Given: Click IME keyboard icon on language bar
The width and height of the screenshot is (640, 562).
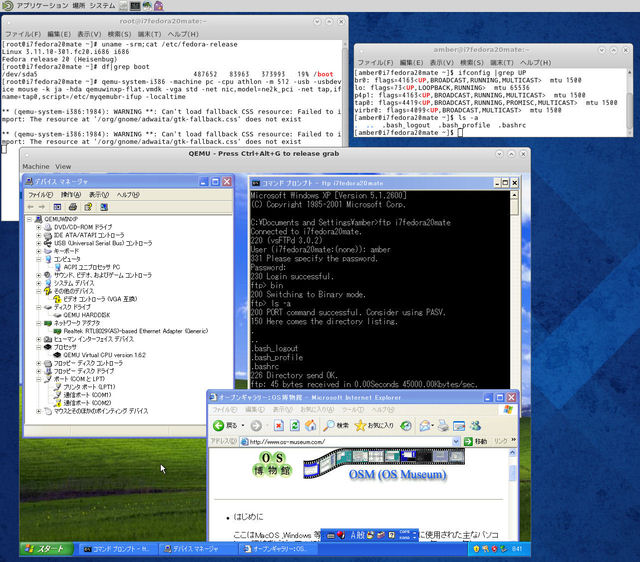Looking at the screenshot, I should pyautogui.click(x=331, y=535).
